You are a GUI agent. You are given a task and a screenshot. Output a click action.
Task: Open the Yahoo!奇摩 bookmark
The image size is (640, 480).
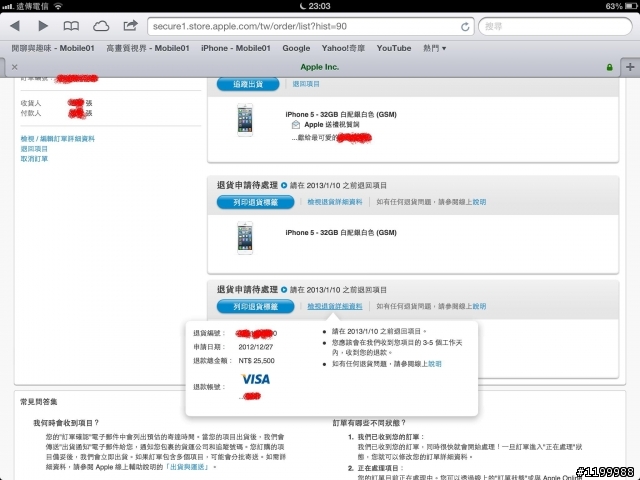(x=343, y=48)
